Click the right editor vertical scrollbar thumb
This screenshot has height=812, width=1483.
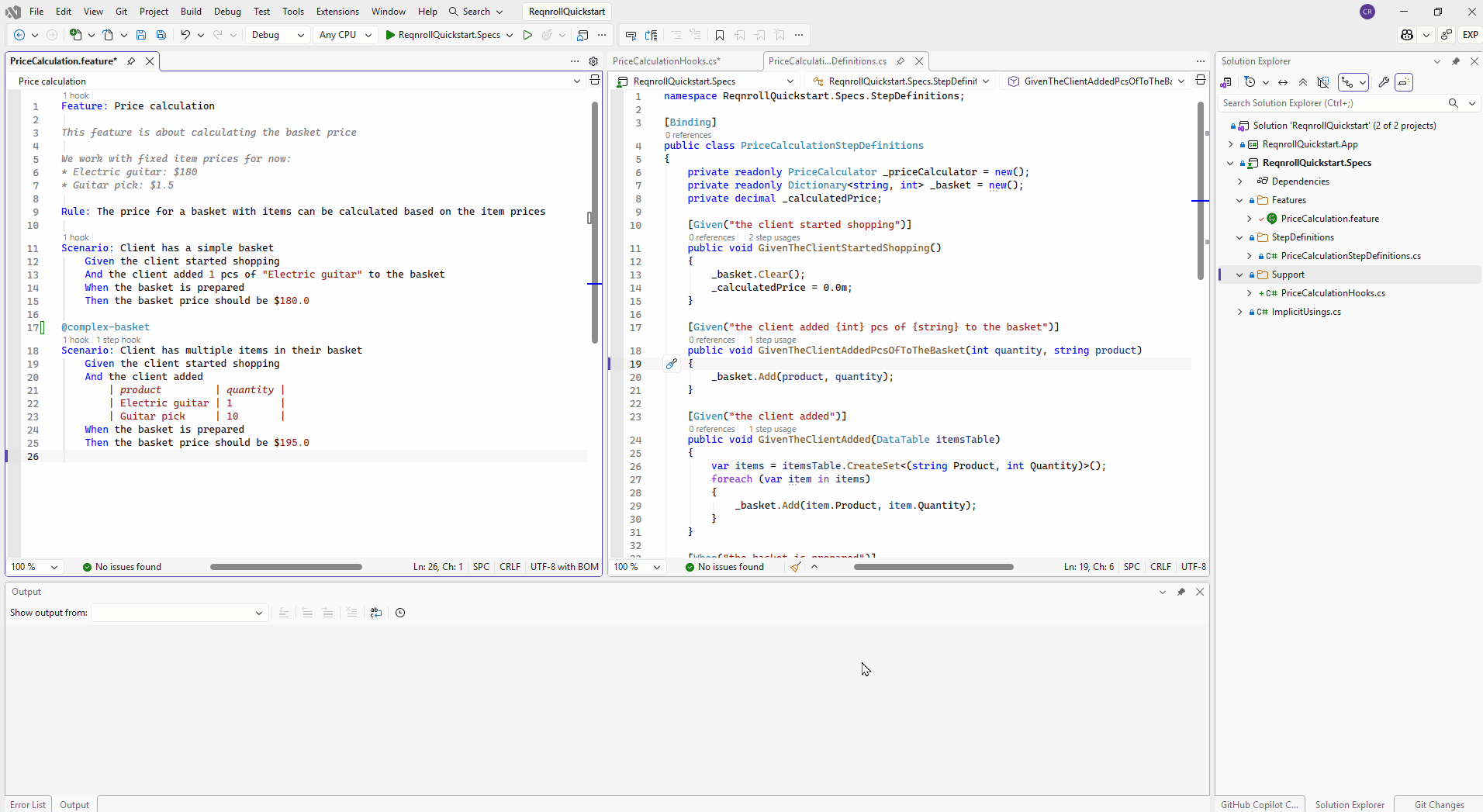(x=1200, y=190)
